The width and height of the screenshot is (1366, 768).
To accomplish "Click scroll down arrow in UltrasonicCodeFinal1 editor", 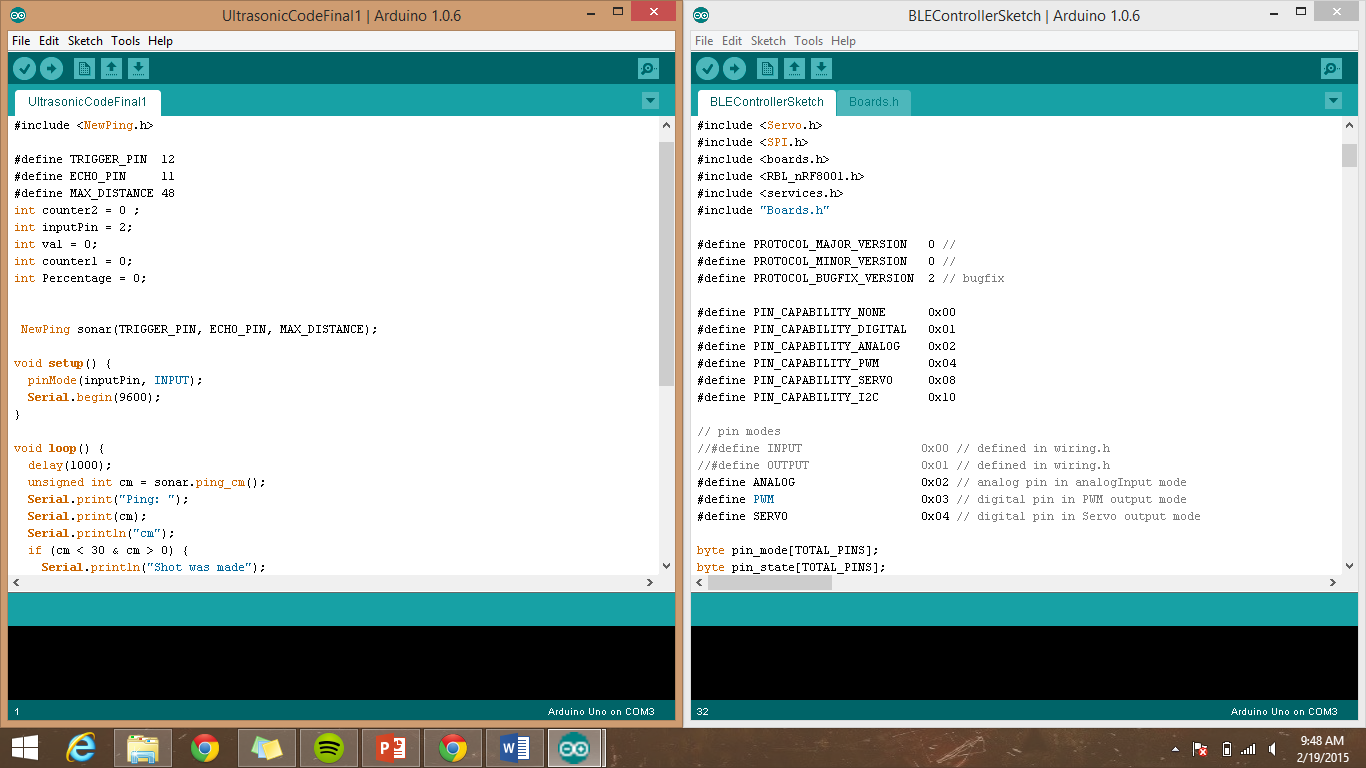I will pos(667,566).
